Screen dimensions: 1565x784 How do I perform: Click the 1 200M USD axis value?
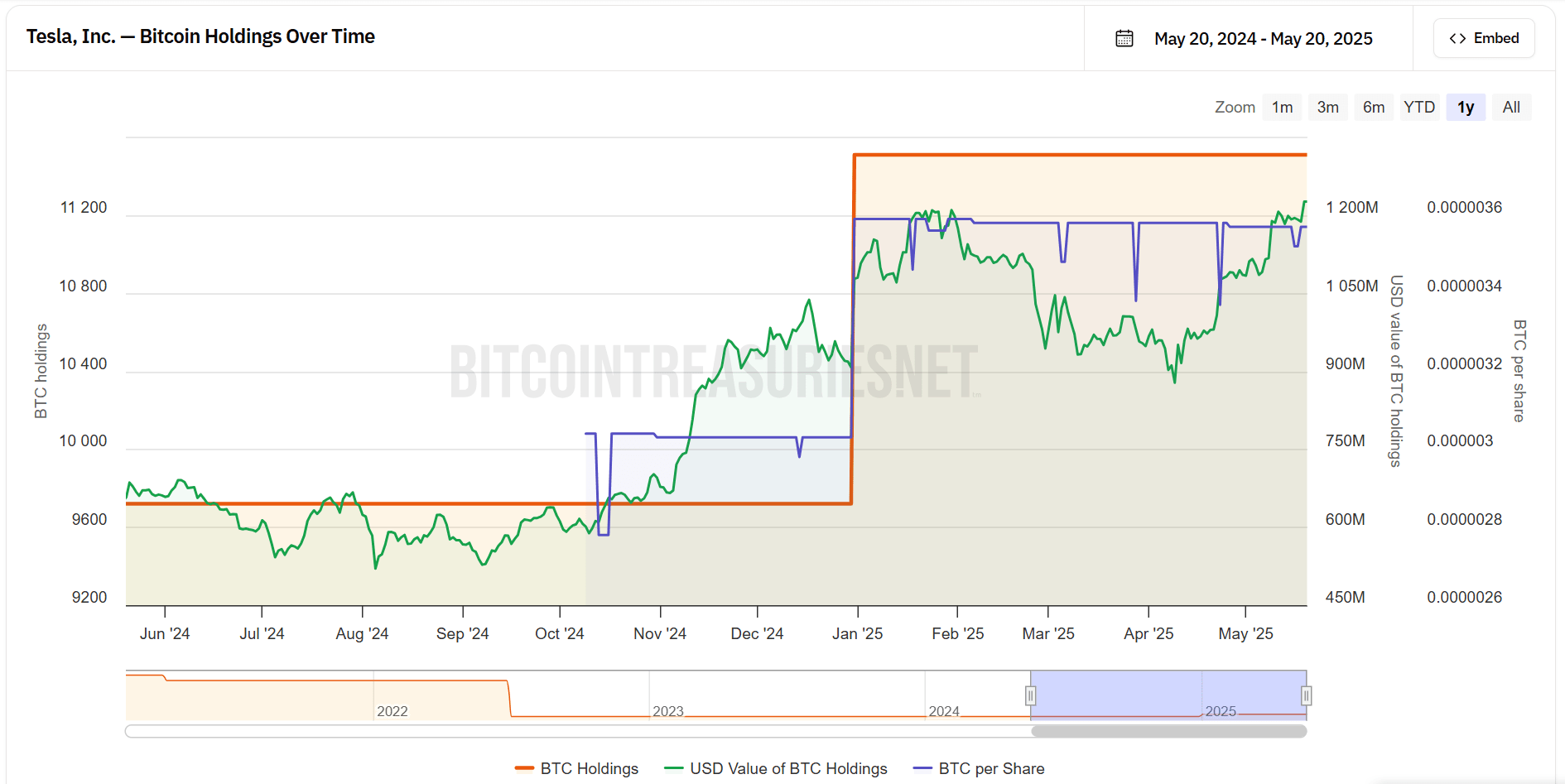(x=1352, y=207)
